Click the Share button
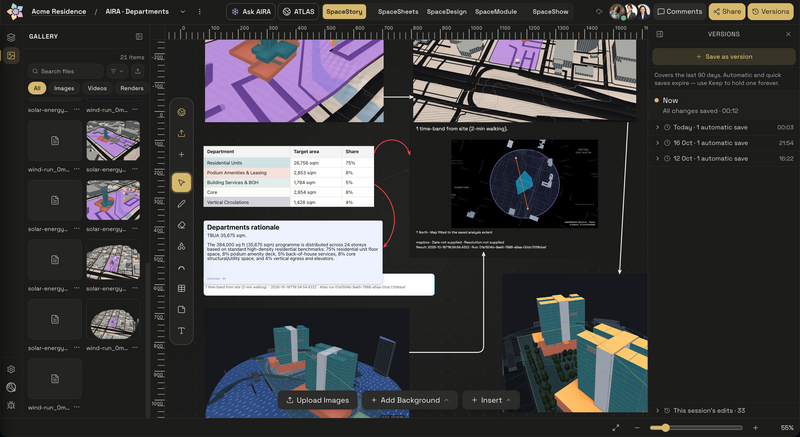The image size is (800, 437). point(727,11)
